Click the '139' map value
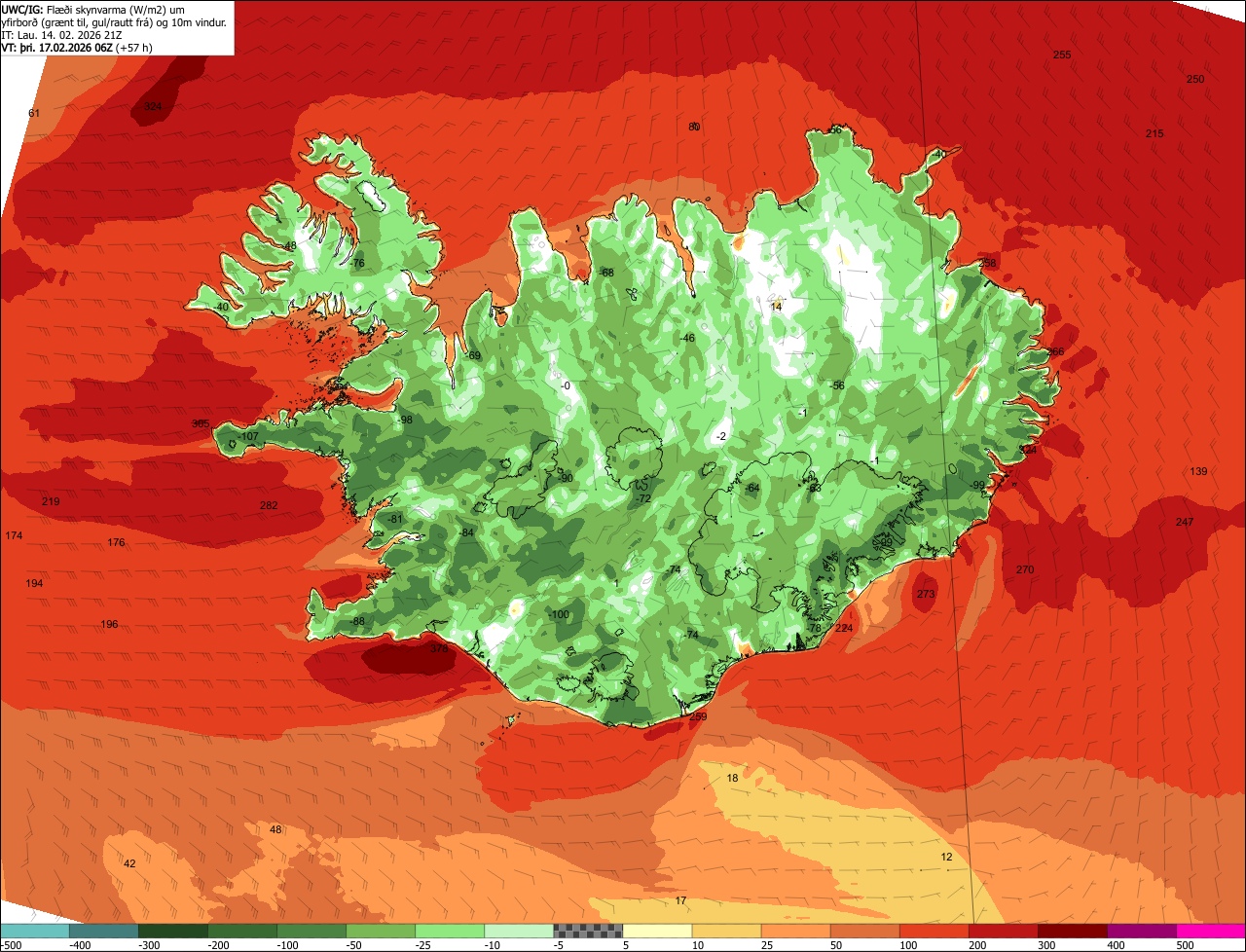The width and height of the screenshot is (1246, 952). point(1198,471)
